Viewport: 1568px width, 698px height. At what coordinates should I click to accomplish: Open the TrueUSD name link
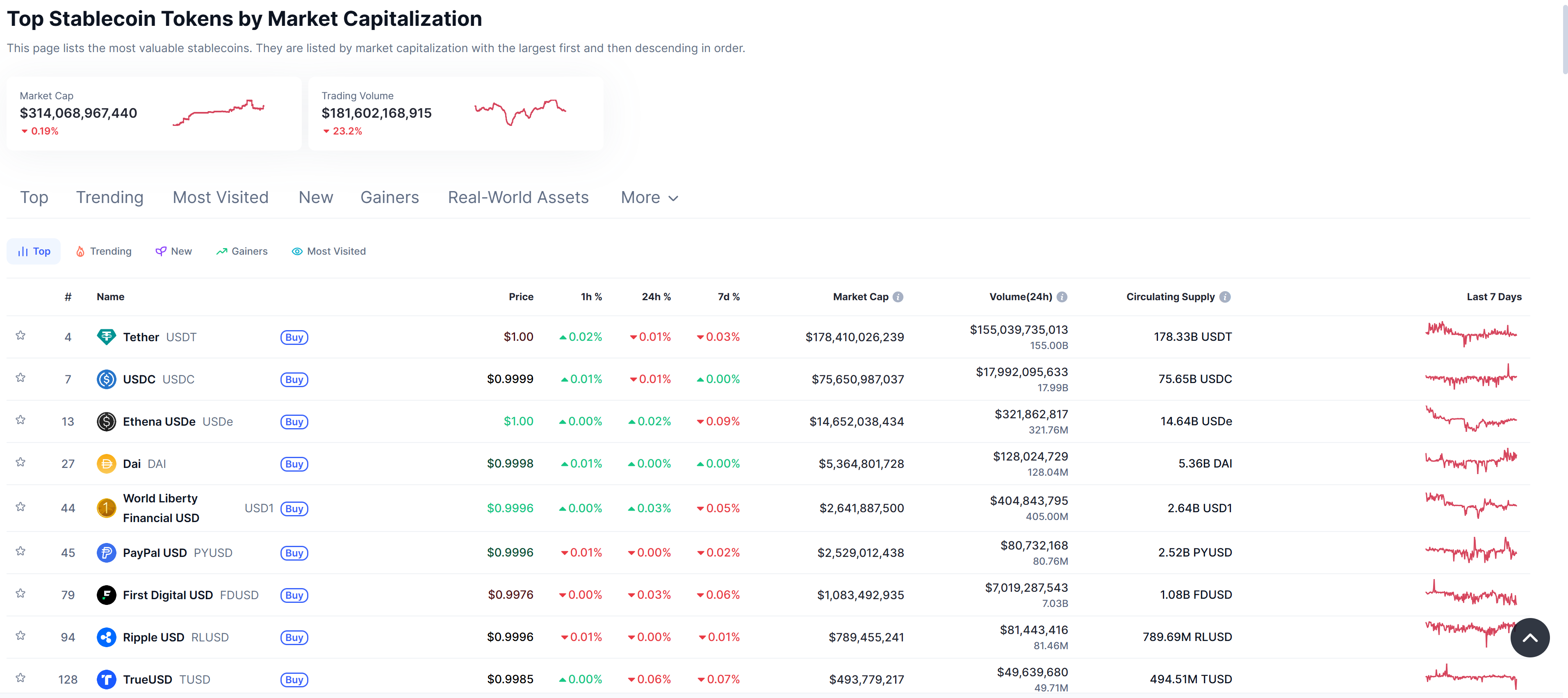coord(147,679)
